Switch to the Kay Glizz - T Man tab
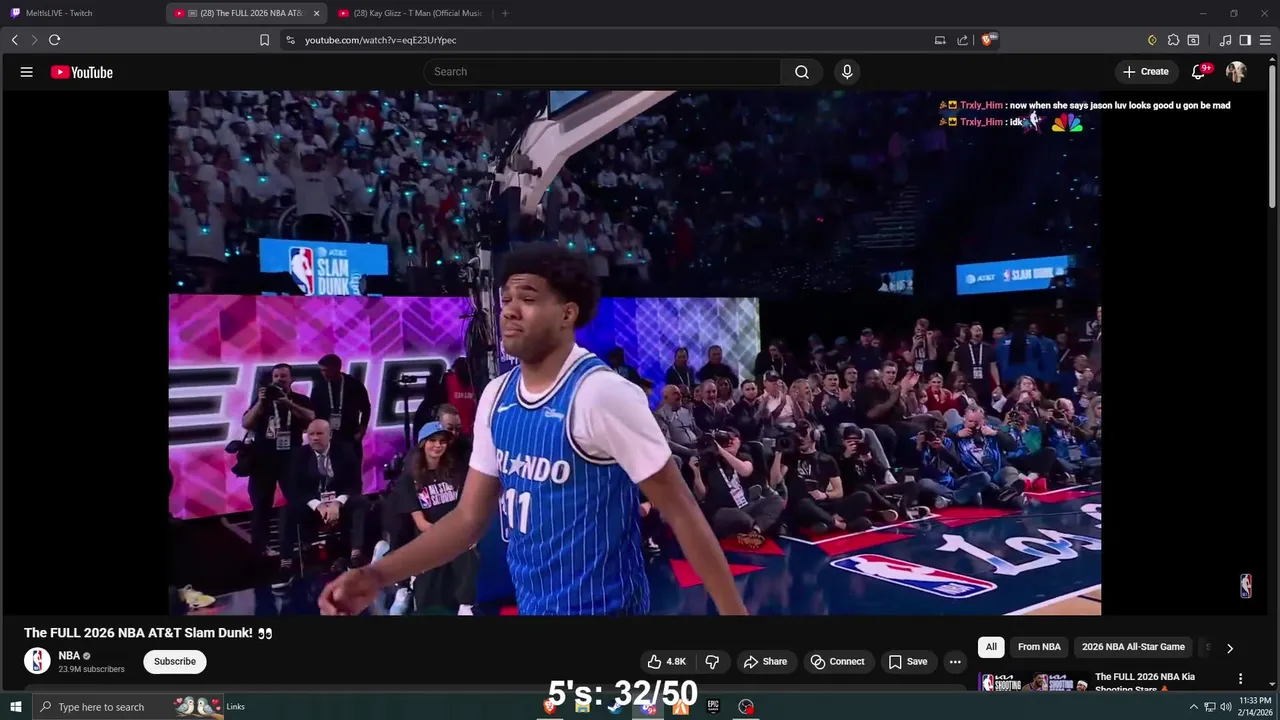The height and width of the screenshot is (720, 1280). click(411, 13)
